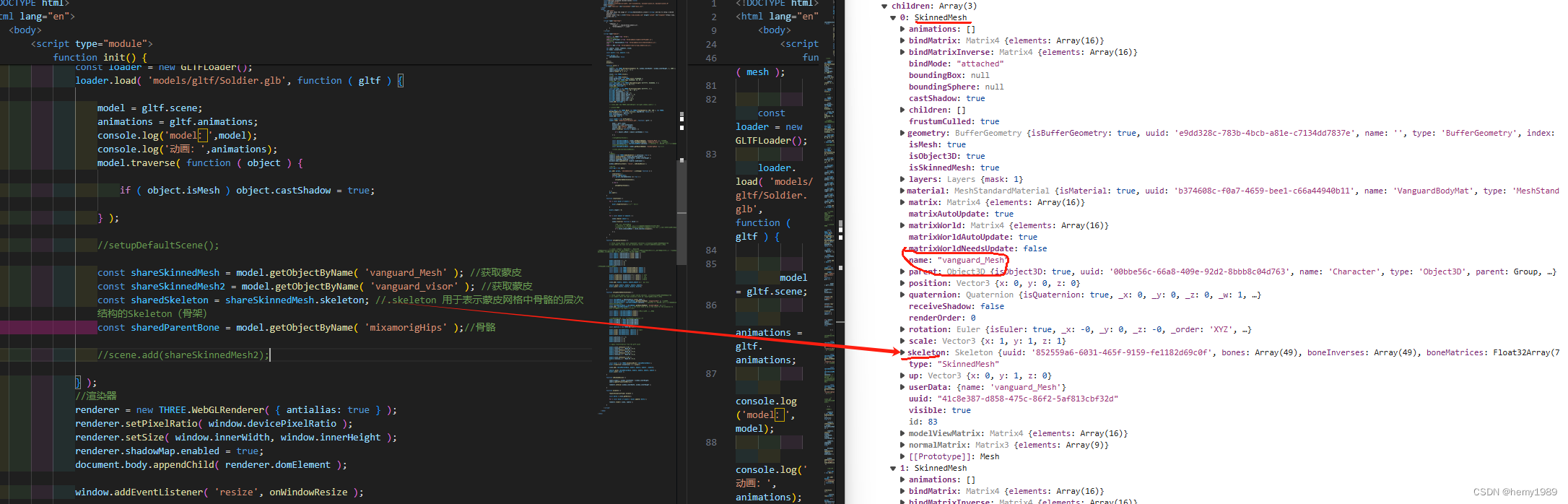
Task: Click the id: 83 row
Action: tap(923, 422)
